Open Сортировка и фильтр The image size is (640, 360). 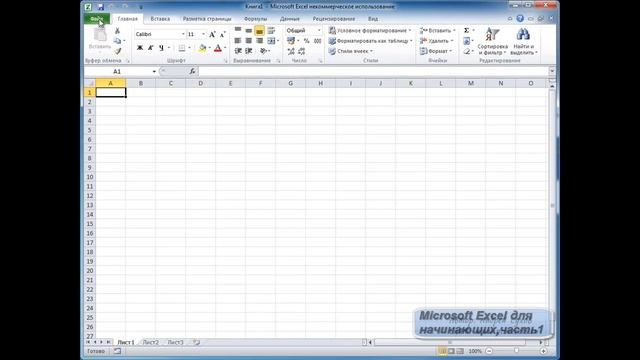pyautogui.click(x=492, y=42)
